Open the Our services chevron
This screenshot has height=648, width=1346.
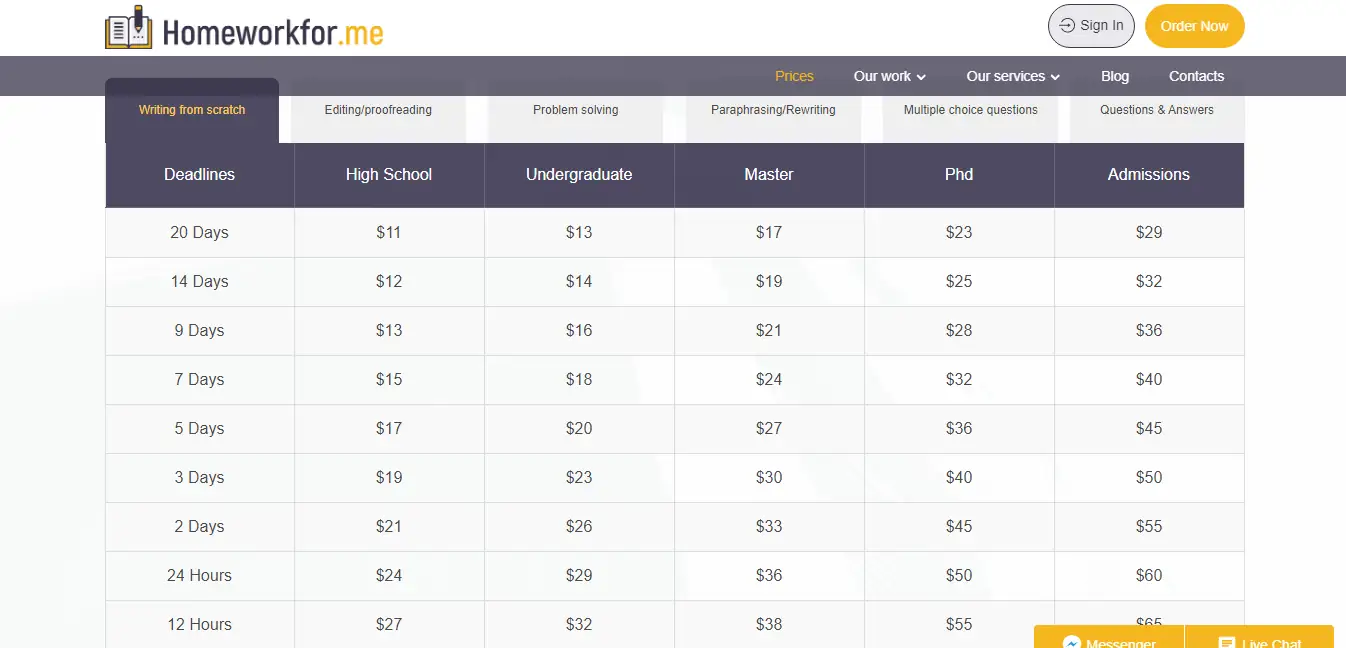1057,76
